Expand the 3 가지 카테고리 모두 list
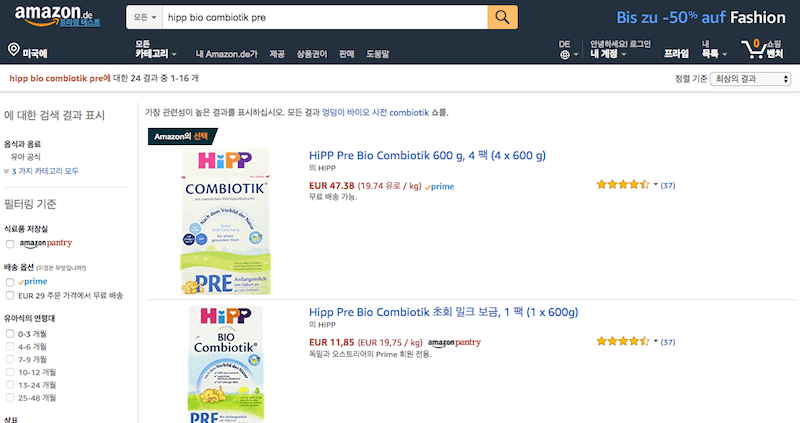The image size is (800, 423). tap(45, 171)
